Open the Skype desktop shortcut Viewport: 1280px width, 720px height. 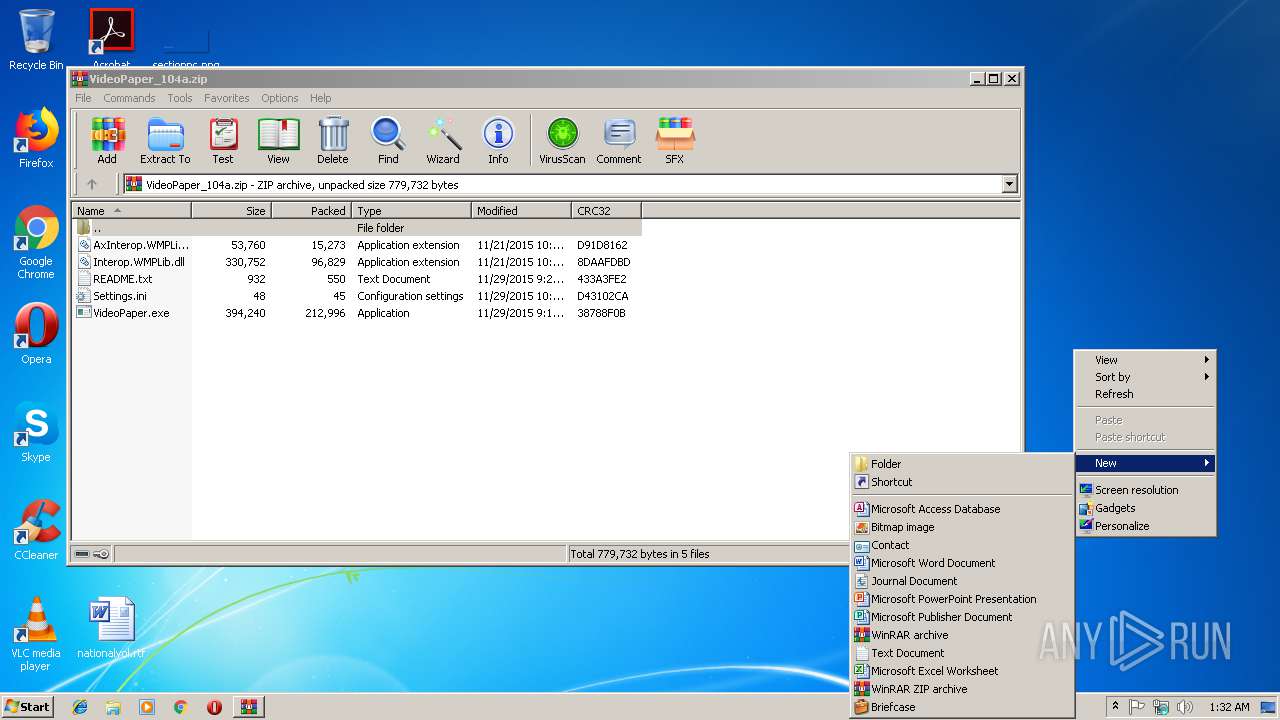[36, 432]
